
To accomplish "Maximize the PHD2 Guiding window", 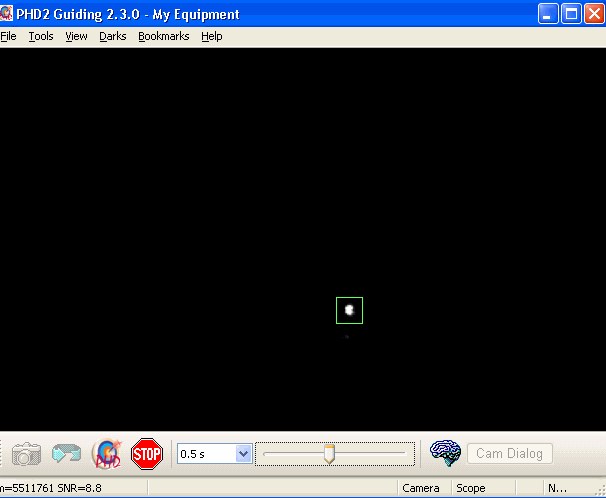I will pyautogui.click(x=571, y=14).
